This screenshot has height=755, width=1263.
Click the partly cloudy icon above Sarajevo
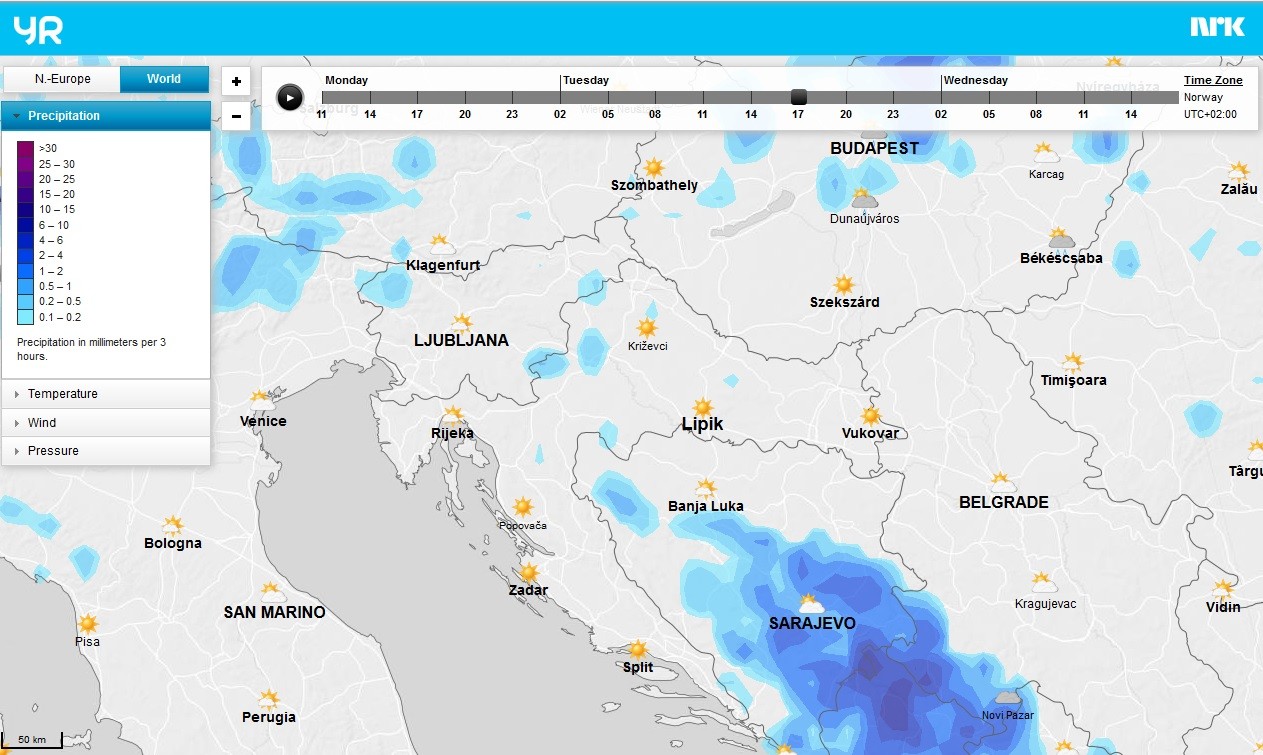810,604
